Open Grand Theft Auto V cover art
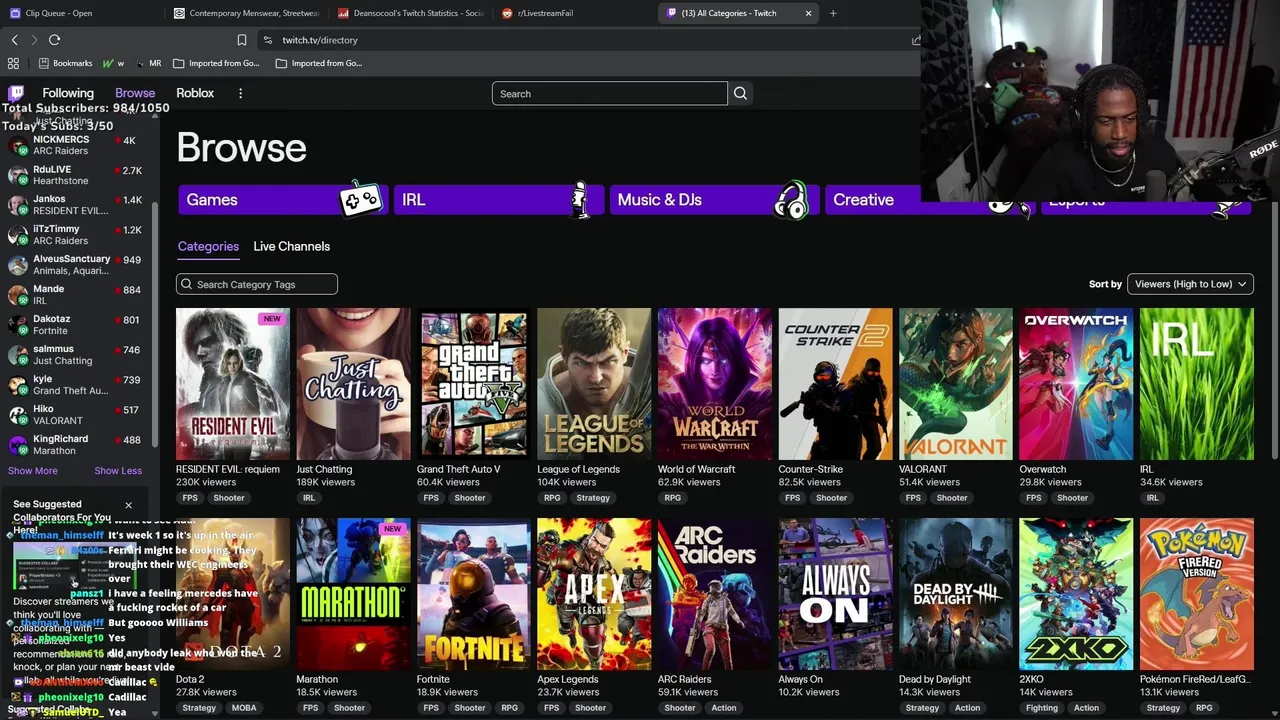 tap(474, 384)
